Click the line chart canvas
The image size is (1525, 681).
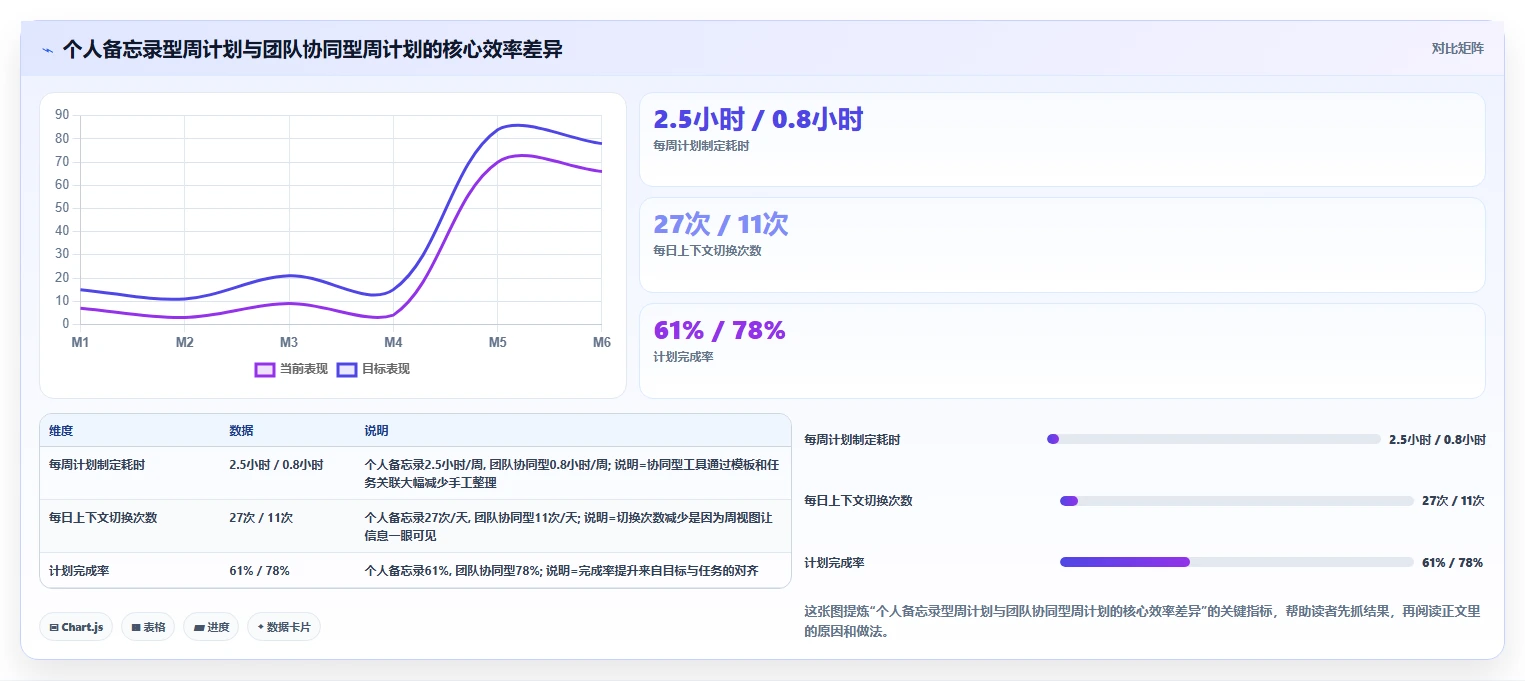(x=333, y=244)
